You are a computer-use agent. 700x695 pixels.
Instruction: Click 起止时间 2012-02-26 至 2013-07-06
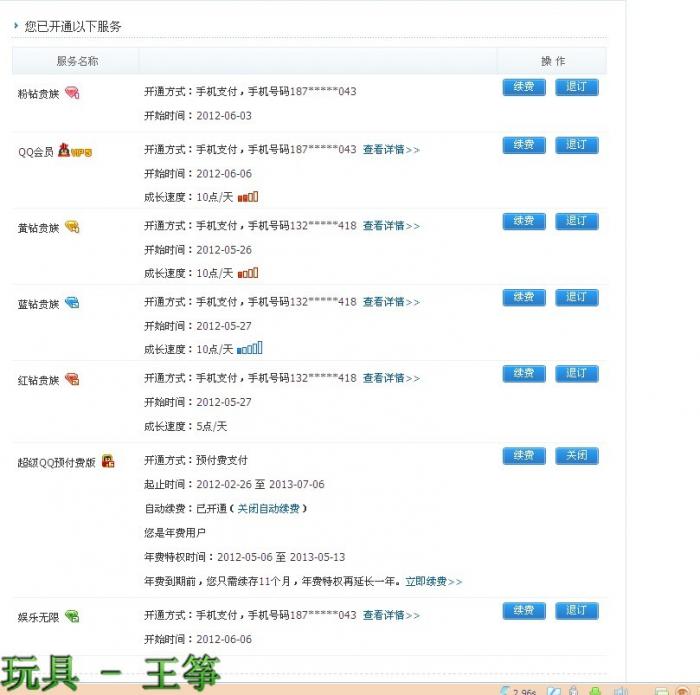click(x=234, y=484)
